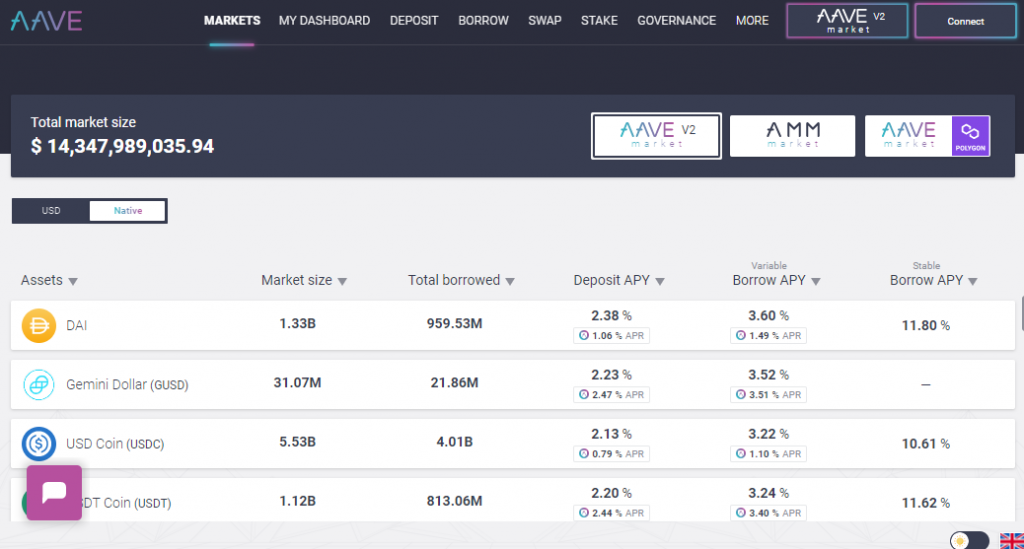Click reward icon beside GUSD 3.51 % APR
The width and height of the screenshot is (1024, 549).
tap(741, 394)
